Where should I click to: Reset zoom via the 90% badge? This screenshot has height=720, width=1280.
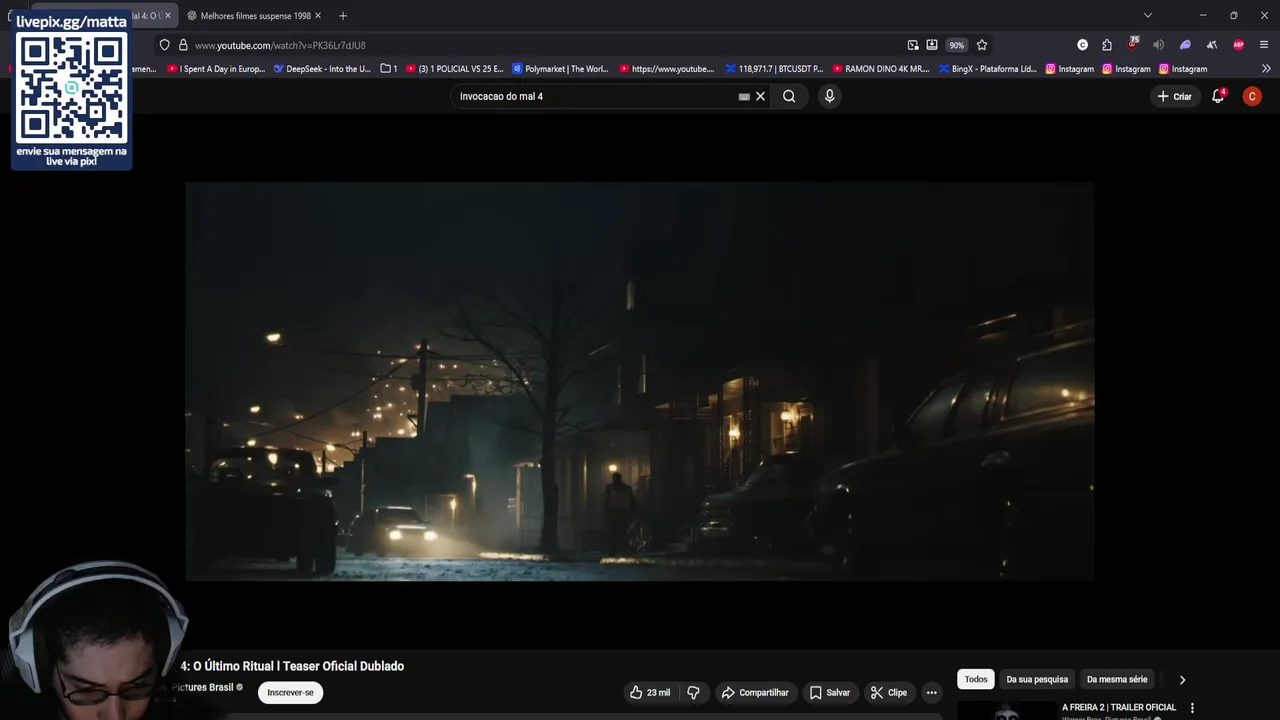[x=957, y=45]
